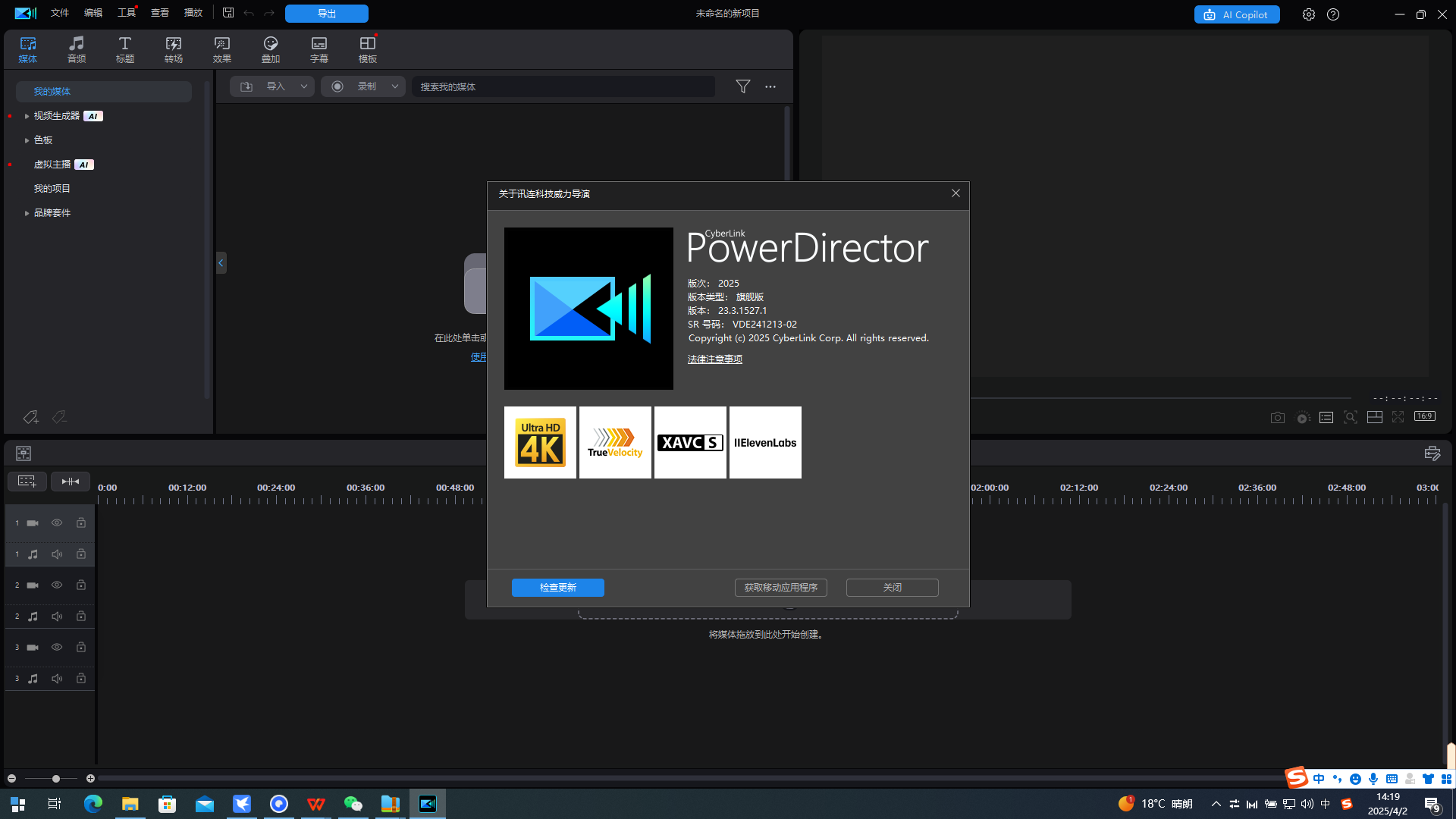Open the 导入 dropdown arrow
The image size is (1456, 819).
pyautogui.click(x=304, y=86)
